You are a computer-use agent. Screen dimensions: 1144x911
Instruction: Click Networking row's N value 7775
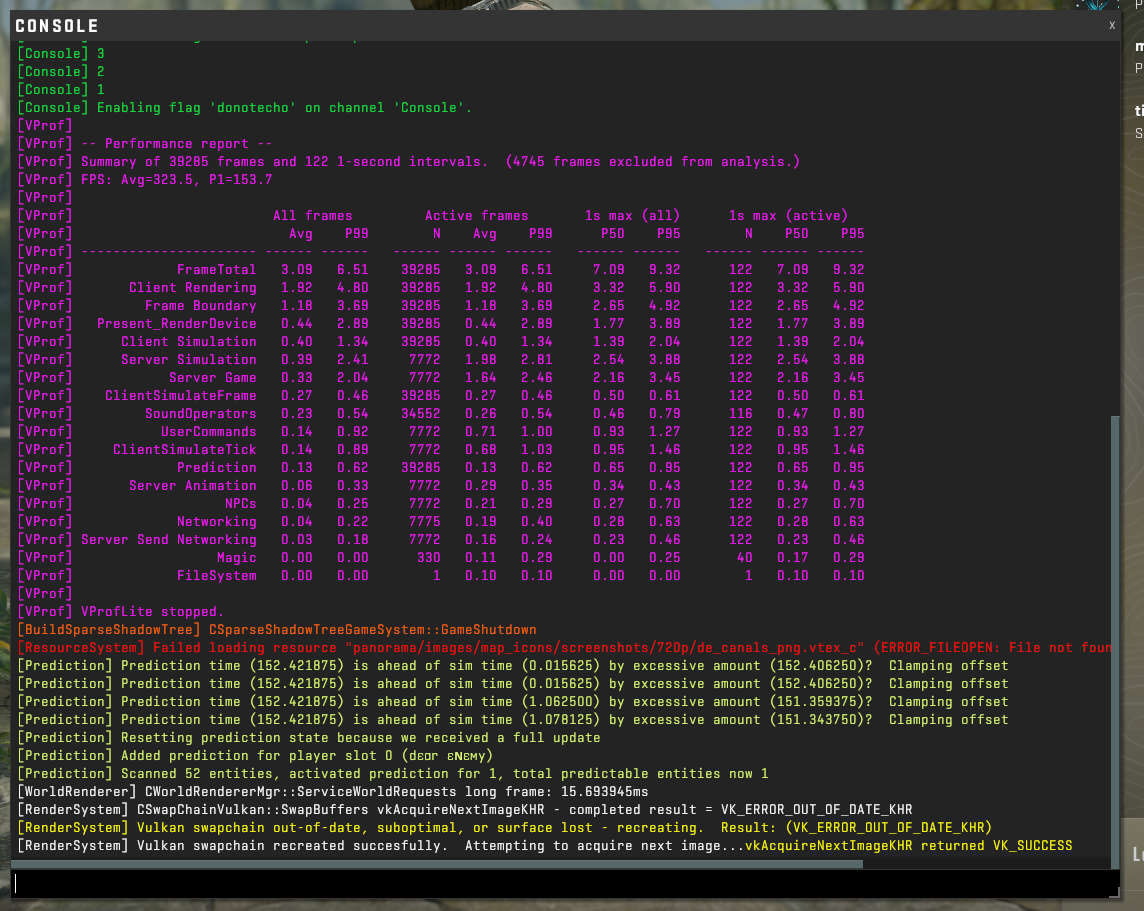[x=425, y=522]
